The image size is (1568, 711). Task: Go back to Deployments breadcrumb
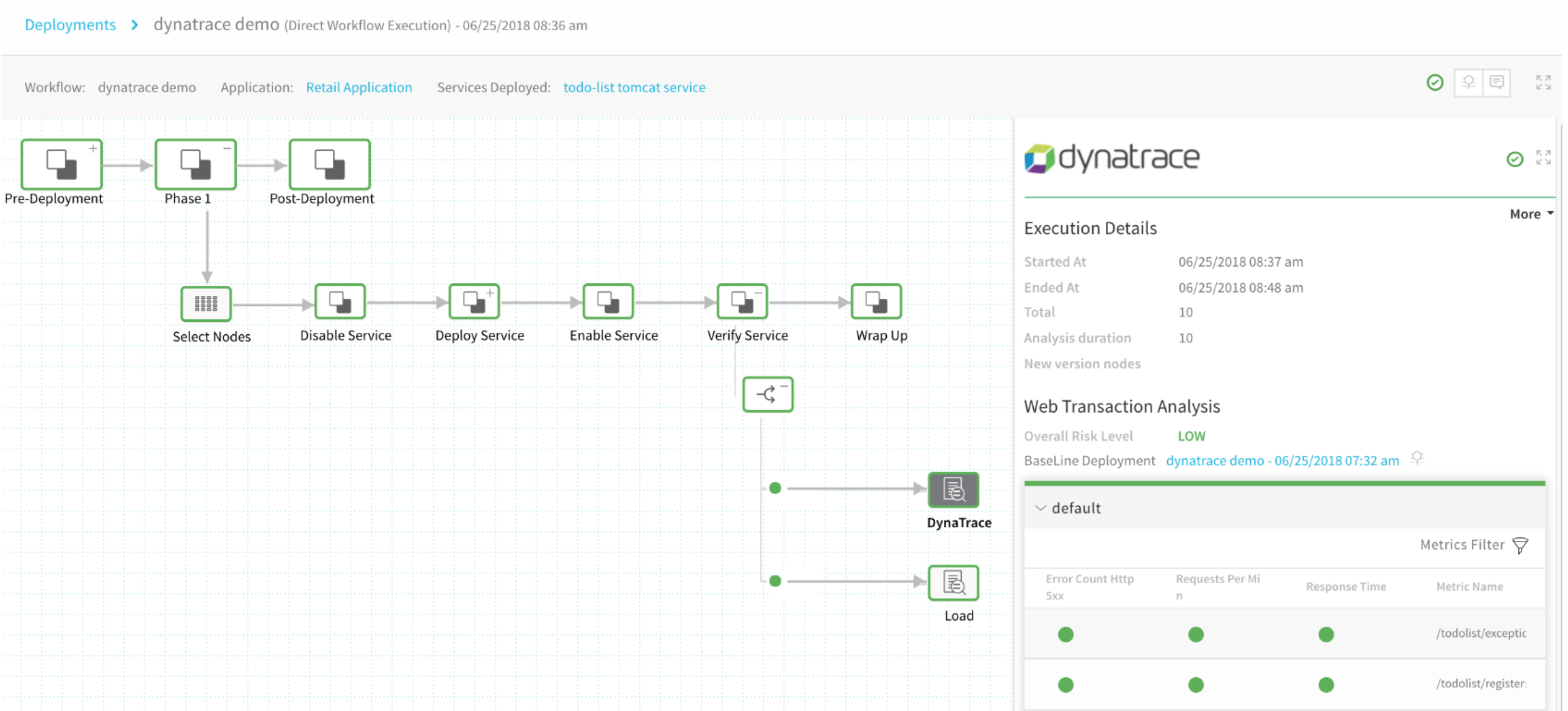pos(70,25)
